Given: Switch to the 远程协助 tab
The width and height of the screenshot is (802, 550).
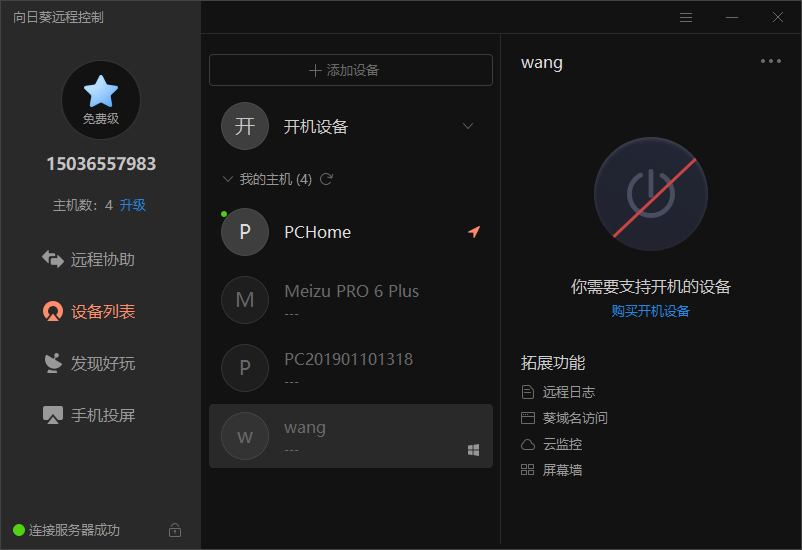Looking at the screenshot, I should coord(88,259).
